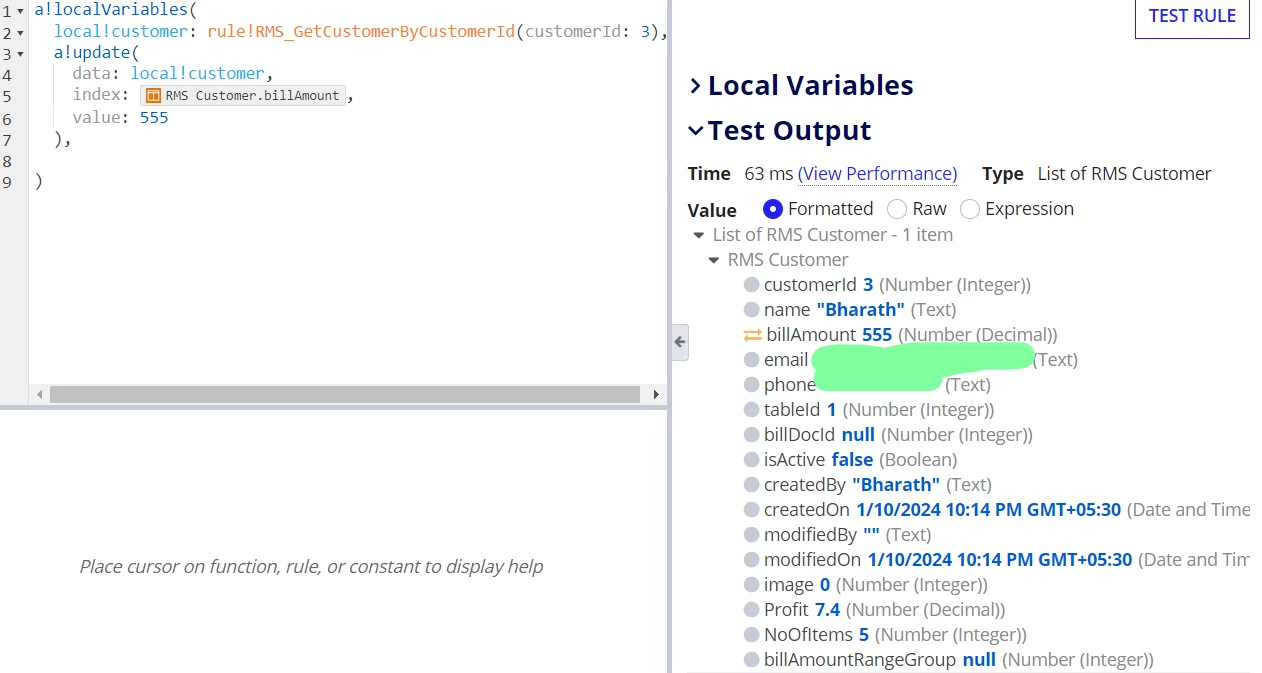This screenshot has width=1262, height=673.
Task: Fold code at line 1 arrow
Action: (21, 10)
